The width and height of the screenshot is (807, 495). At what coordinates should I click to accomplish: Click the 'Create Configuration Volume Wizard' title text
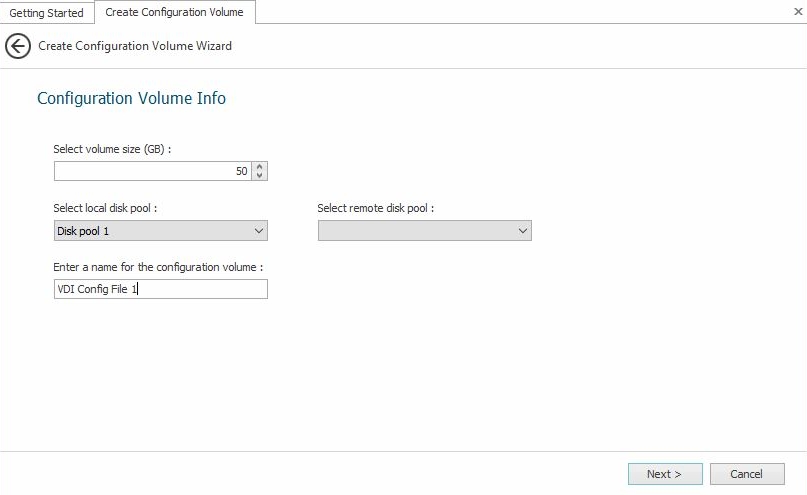(x=135, y=46)
